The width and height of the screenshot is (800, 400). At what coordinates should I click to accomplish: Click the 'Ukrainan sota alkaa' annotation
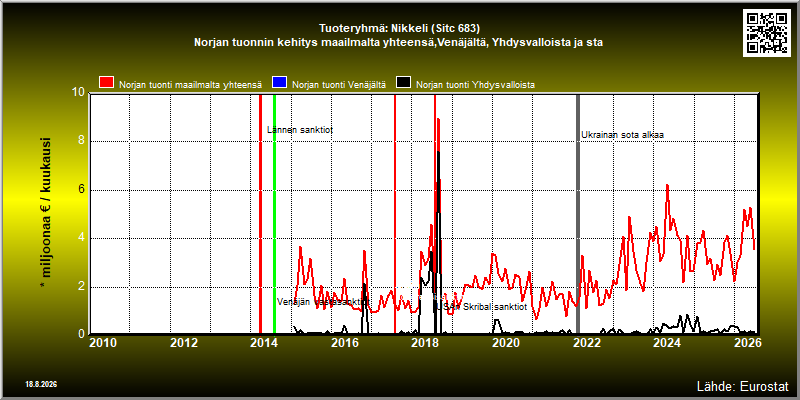(622, 135)
